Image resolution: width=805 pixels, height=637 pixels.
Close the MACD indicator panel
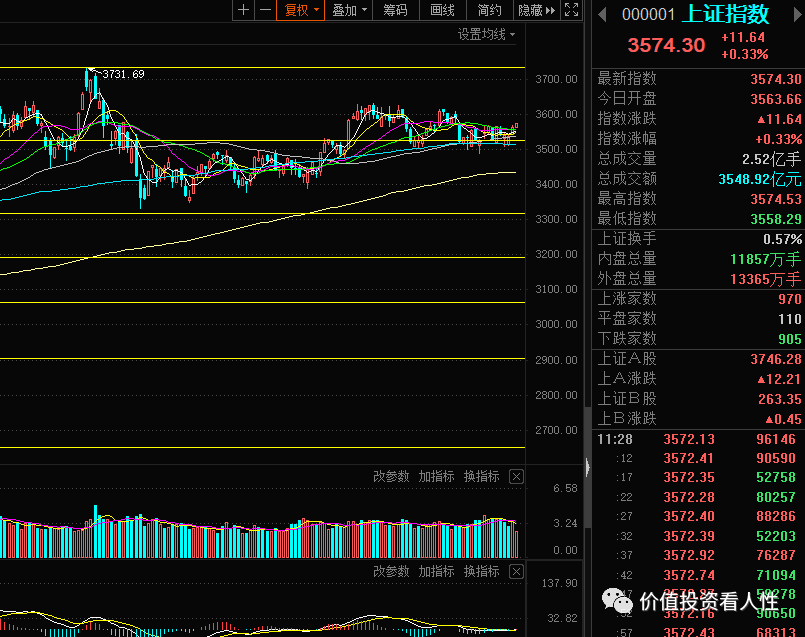pos(516,572)
